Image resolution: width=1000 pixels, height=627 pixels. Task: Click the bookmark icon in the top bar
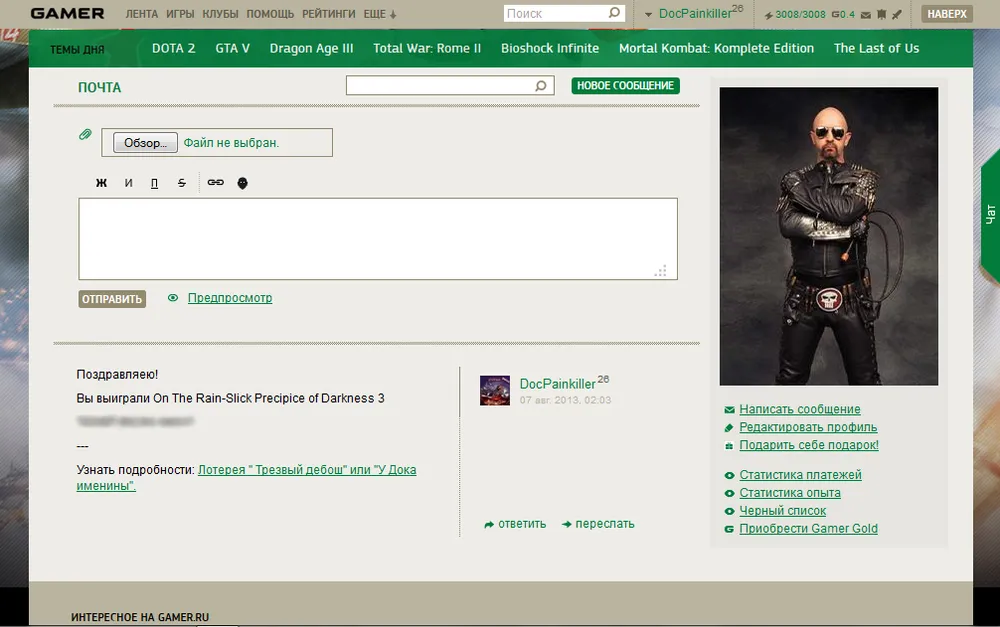click(x=881, y=15)
